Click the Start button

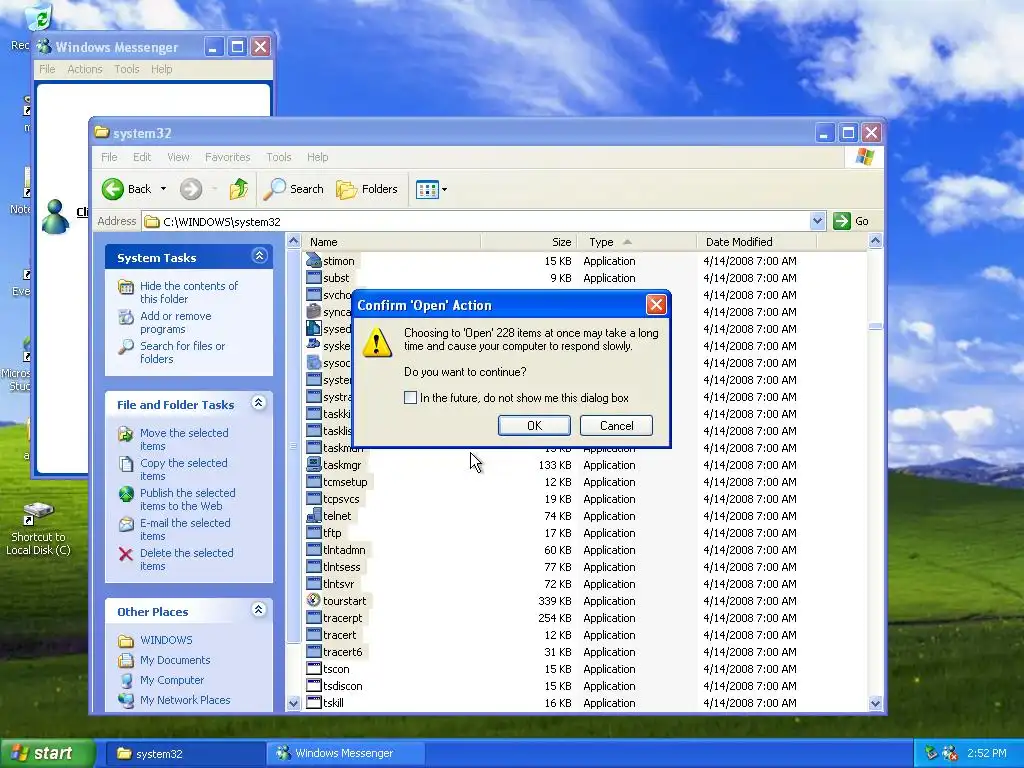tap(46, 753)
